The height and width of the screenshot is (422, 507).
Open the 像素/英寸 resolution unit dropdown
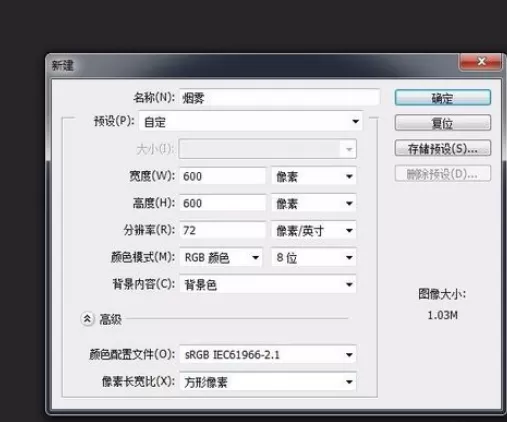click(x=314, y=230)
